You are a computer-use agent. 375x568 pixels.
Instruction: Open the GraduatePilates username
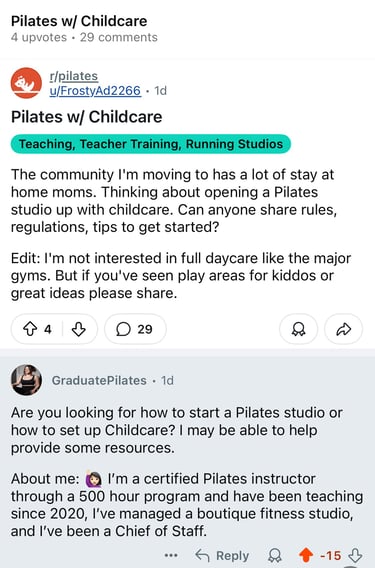pyautogui.click(x=99, y=380)
